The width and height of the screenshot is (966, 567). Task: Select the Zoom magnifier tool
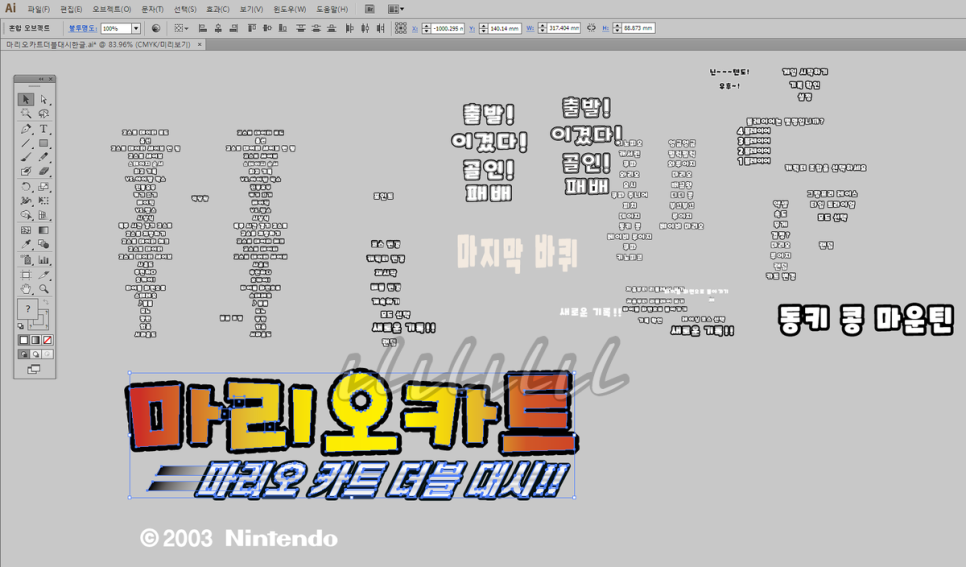click(44, 288)
